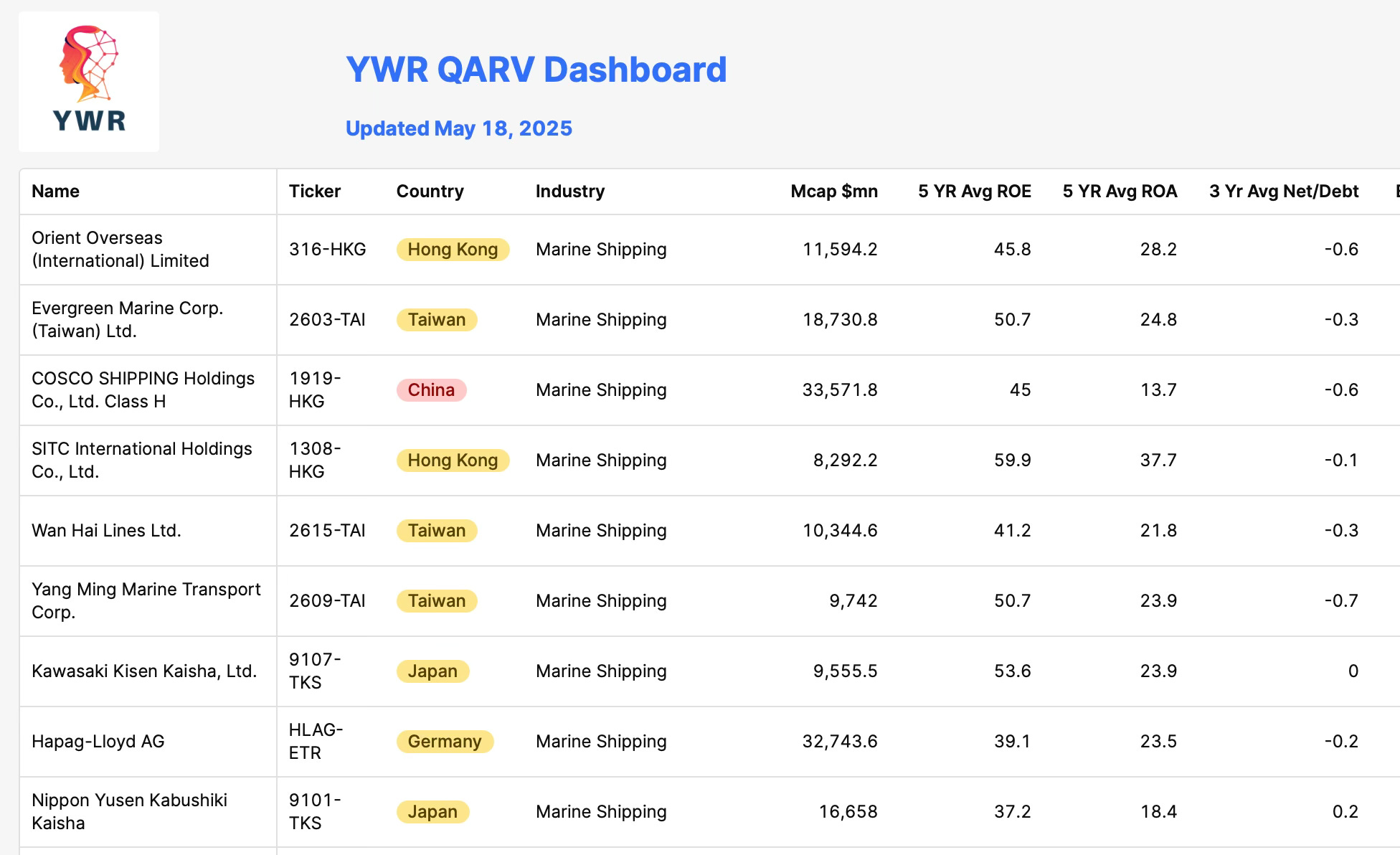Viewport: 1400px width, 855px height.
Task: Click Mcap value 33,571.8
Action: coord(840,390)
